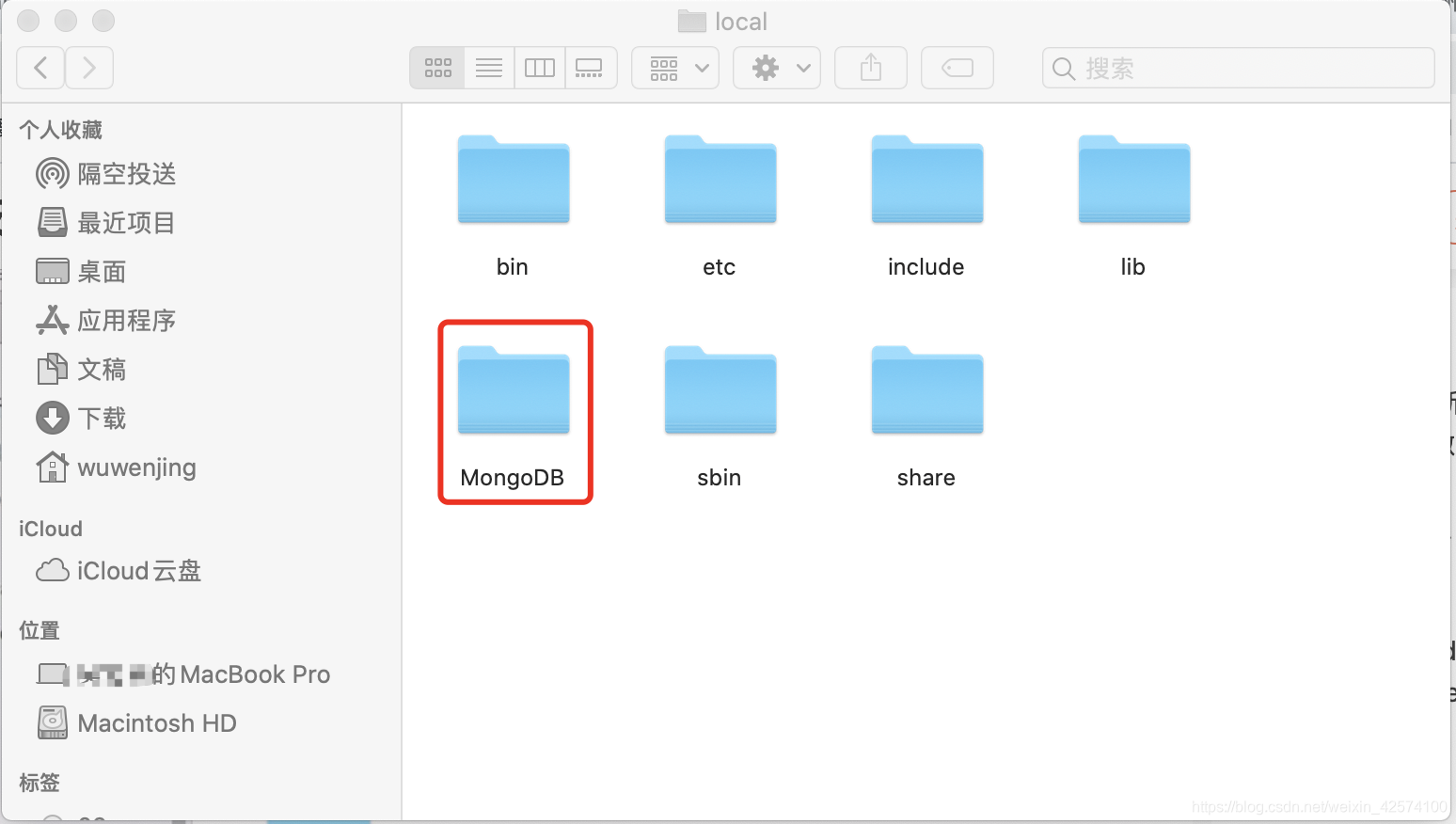Image resolution: width=1456 pixels, height=824 pixels.
Task: Switch to column view mode
Action: click(540, 68)
